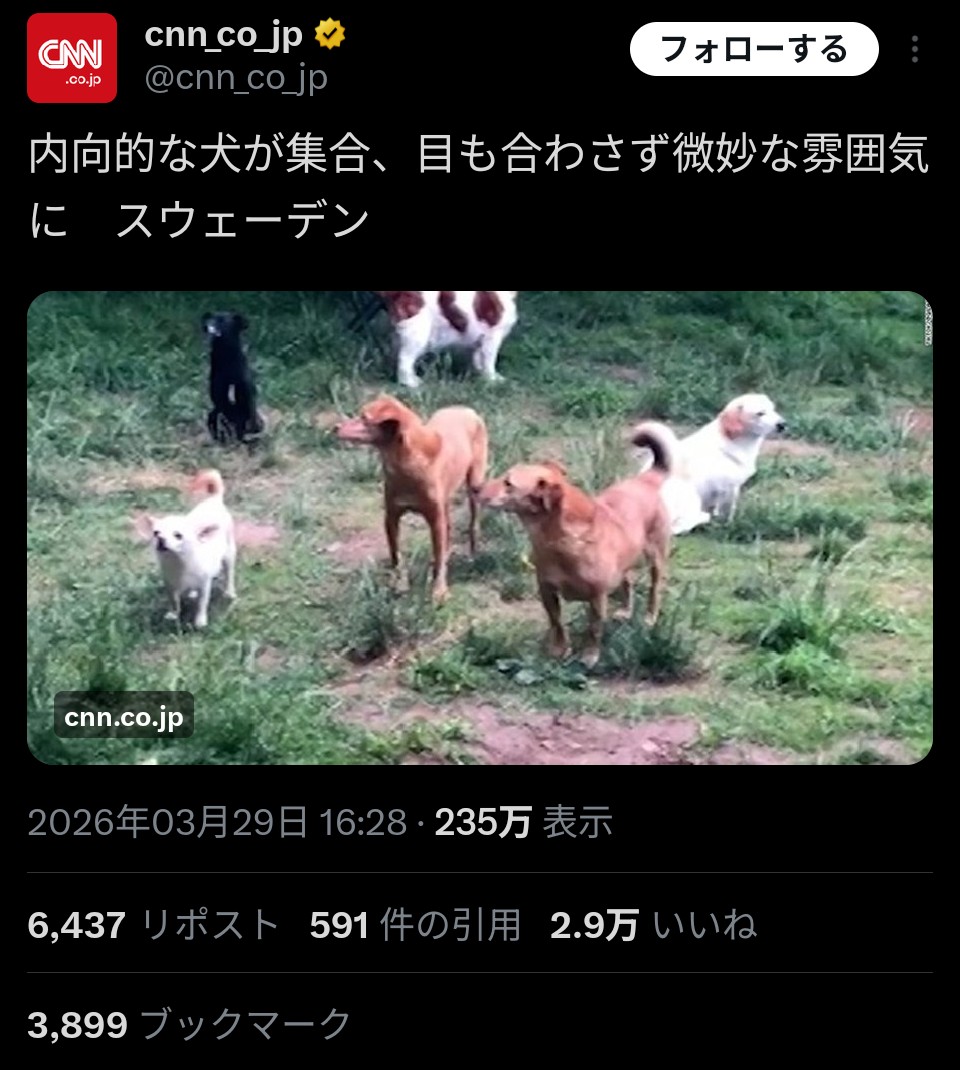Click the small watermark at image corner

(928, 322)
